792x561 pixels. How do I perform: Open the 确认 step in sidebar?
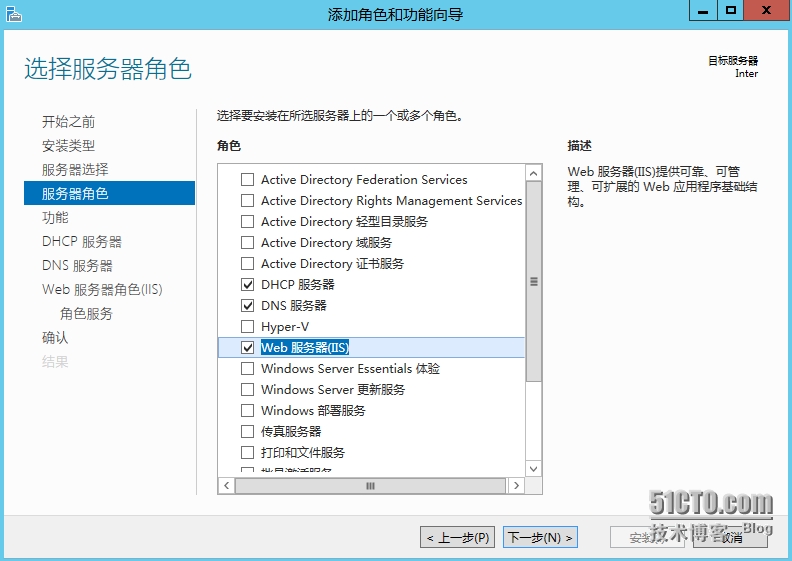pyautogui.click(x=55, y=337)
